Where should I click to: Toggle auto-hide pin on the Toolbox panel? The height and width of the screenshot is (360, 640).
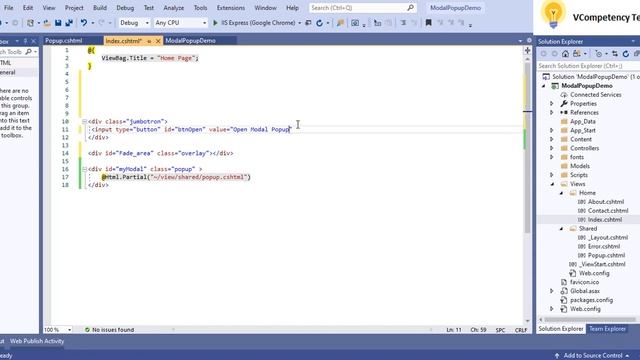25,41
